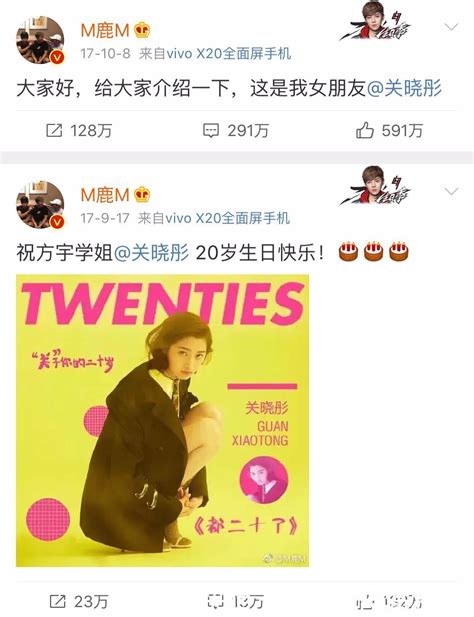Open @关晓彤 mention in birthday post
Viewport: 474px width, 617px height.
coord(151,253)
